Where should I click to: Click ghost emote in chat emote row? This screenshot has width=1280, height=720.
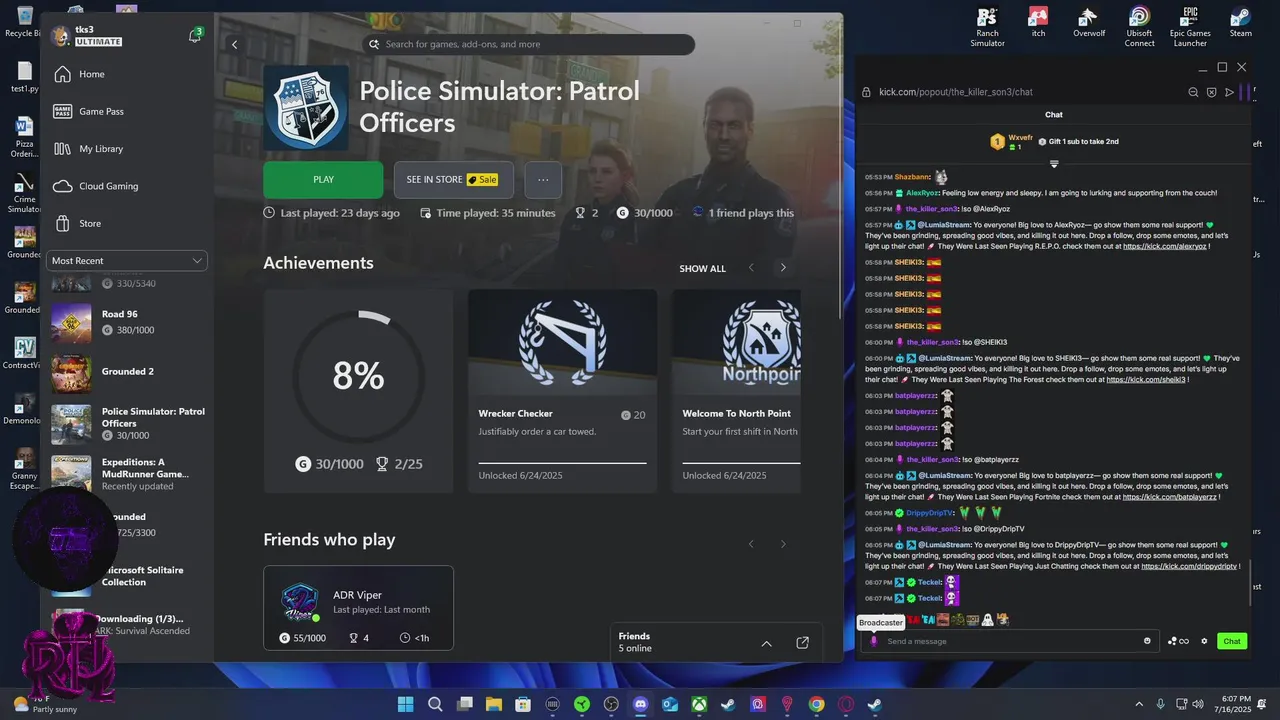[987, 620]
